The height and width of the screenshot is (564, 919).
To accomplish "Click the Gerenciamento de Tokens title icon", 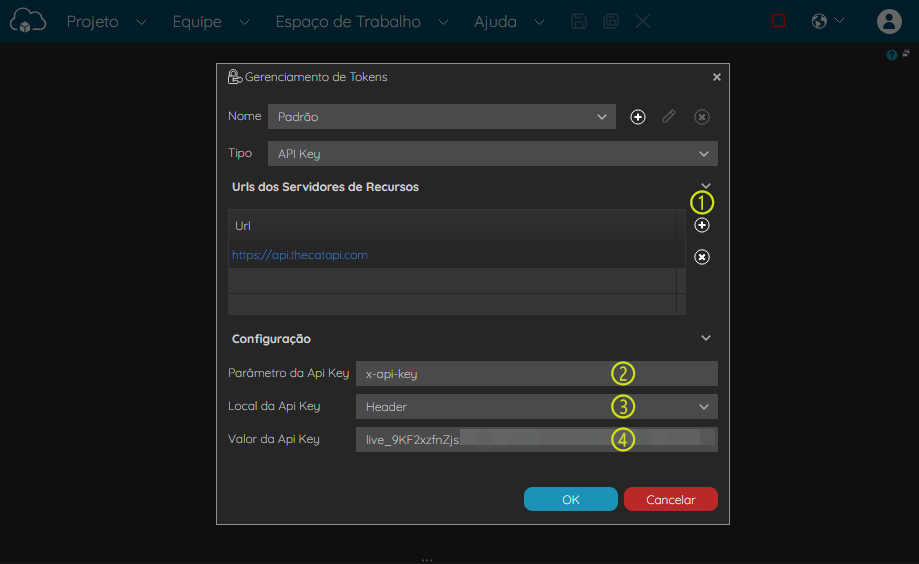I will pyautogui.click(x=234, y=77).
